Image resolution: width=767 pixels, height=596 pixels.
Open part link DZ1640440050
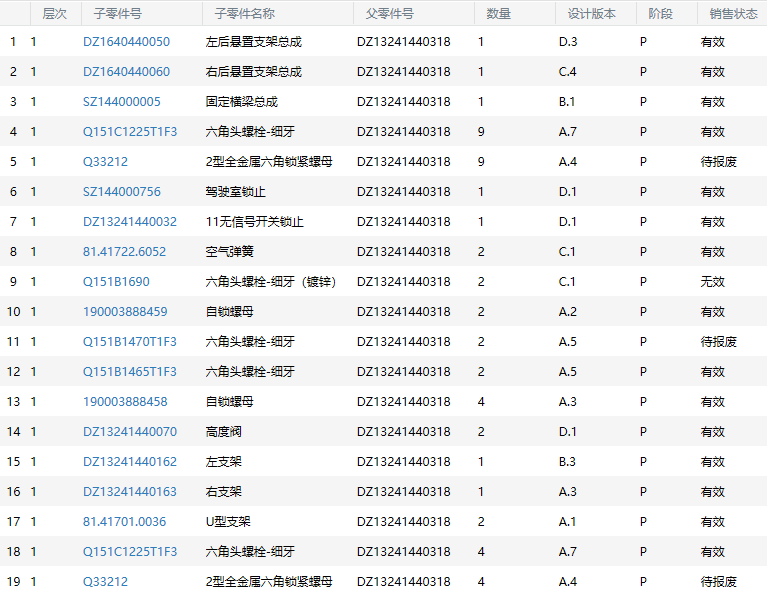pos(126,42)
